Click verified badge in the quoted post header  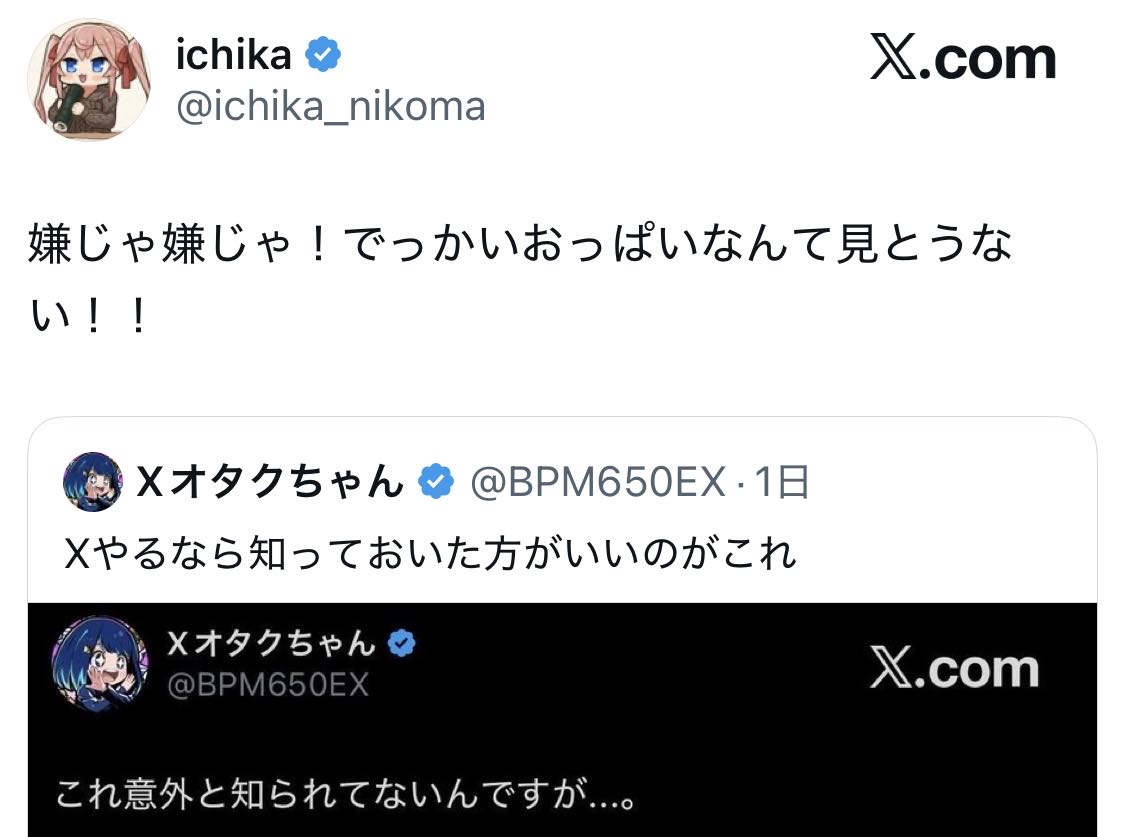click(x=434, y=482)
